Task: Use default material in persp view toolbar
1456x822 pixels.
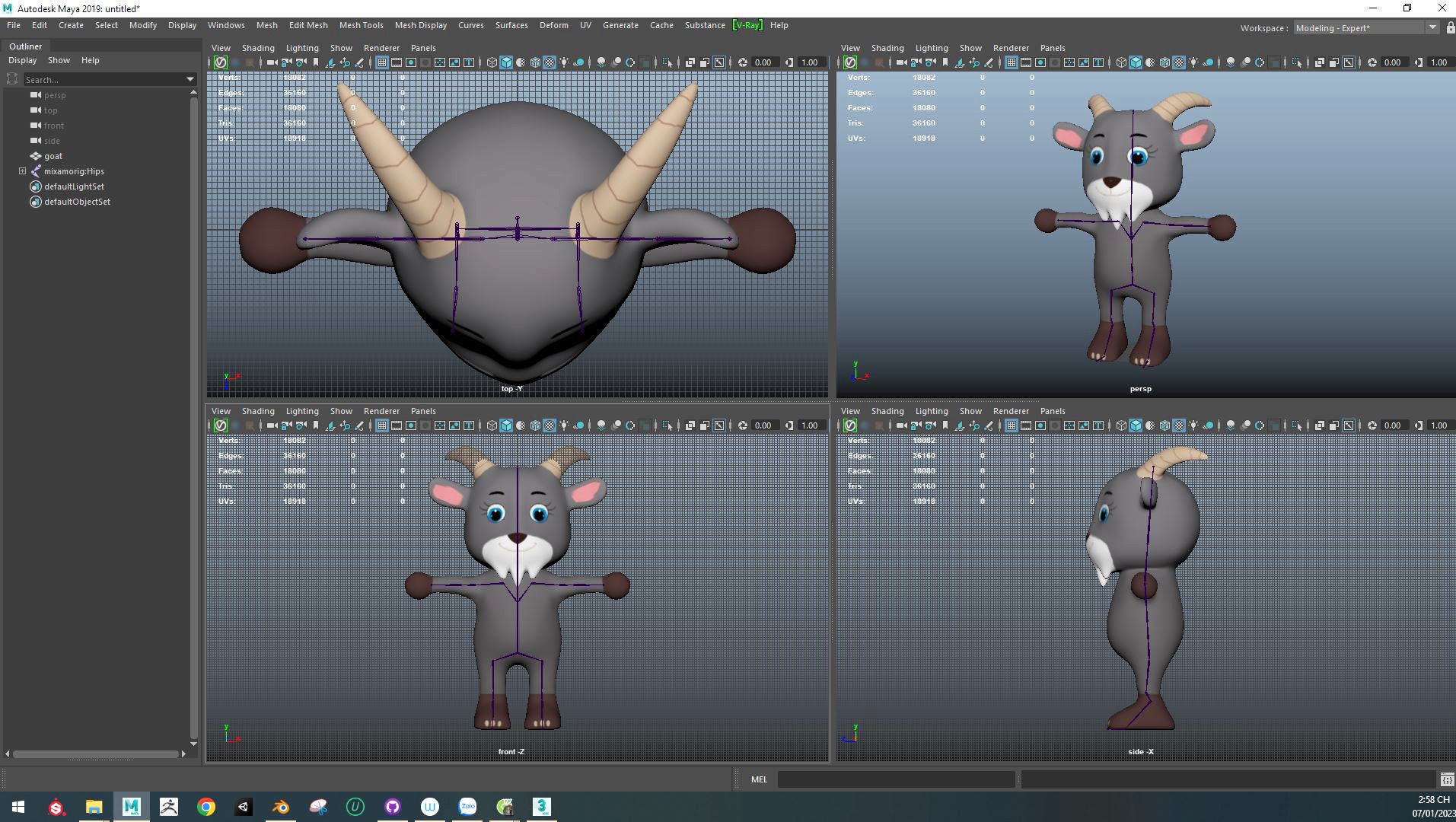Action: click(x=1150, y=62)
